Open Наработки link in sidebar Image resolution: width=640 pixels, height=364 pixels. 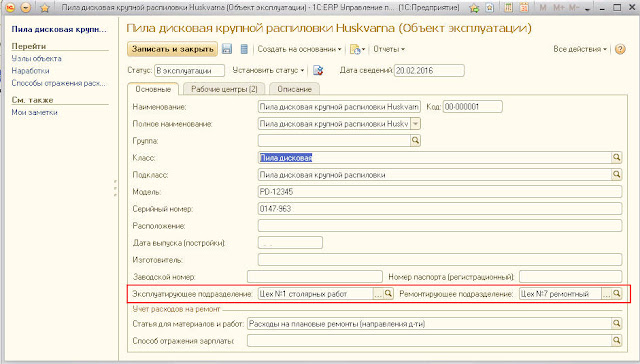point(30,71)
